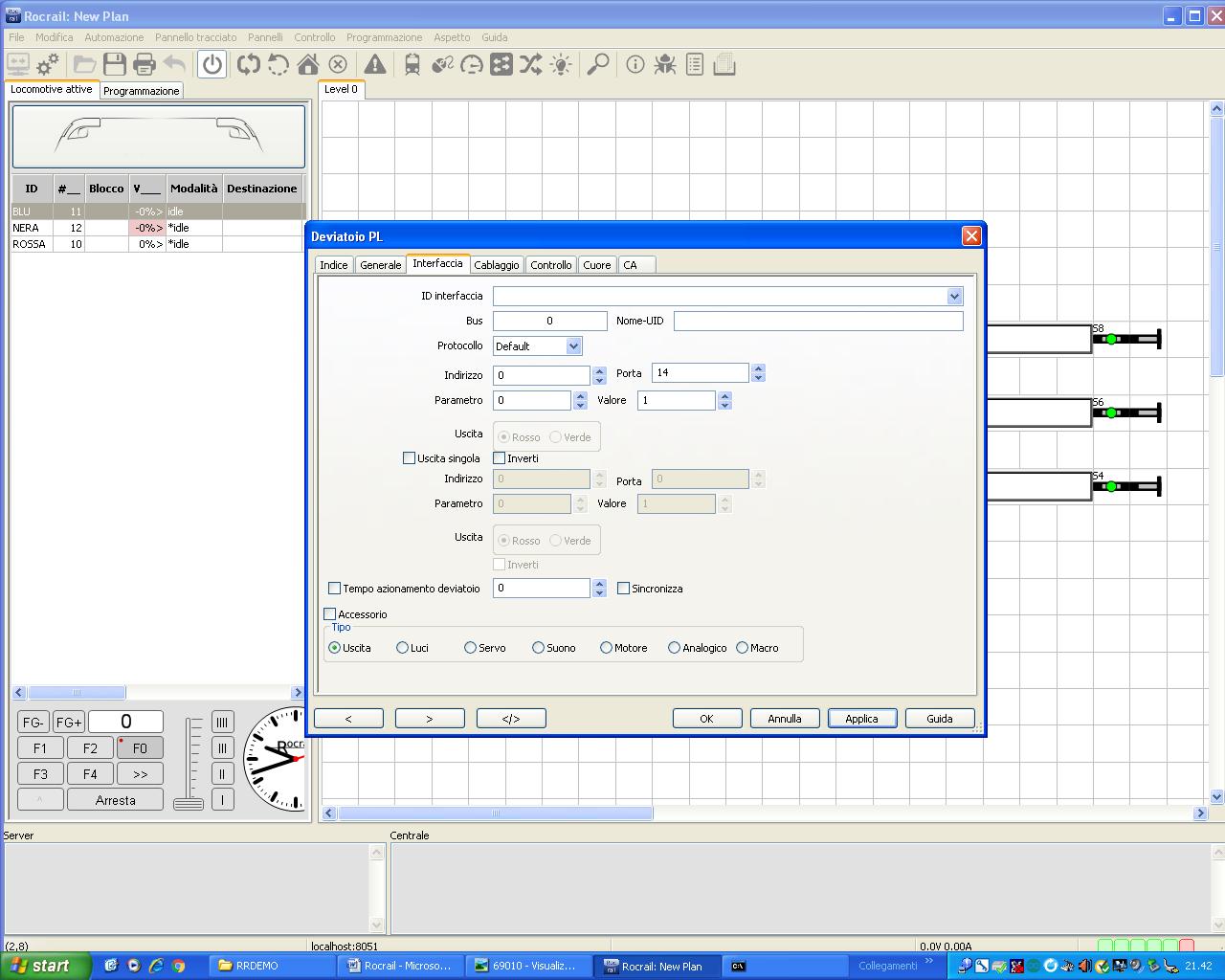Screen dimensions: 1225x980
Task: Click the OK button in dialog
Action: point(706,719)
